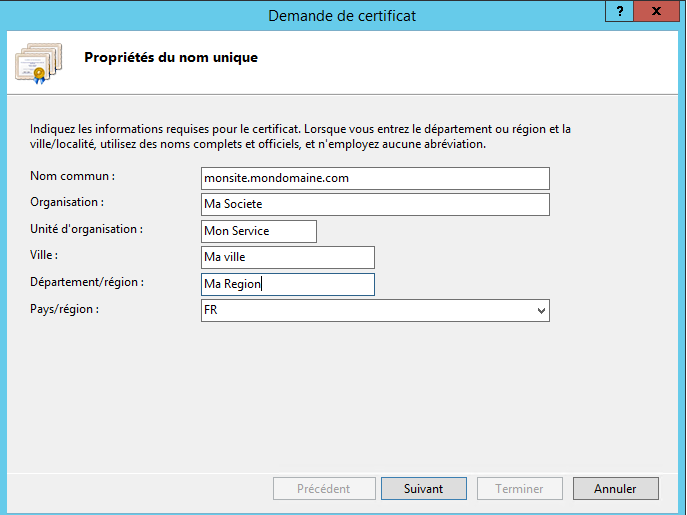Click the Nom commun text field
This screenshot has height=515, width=687.
tap(375, 178)
